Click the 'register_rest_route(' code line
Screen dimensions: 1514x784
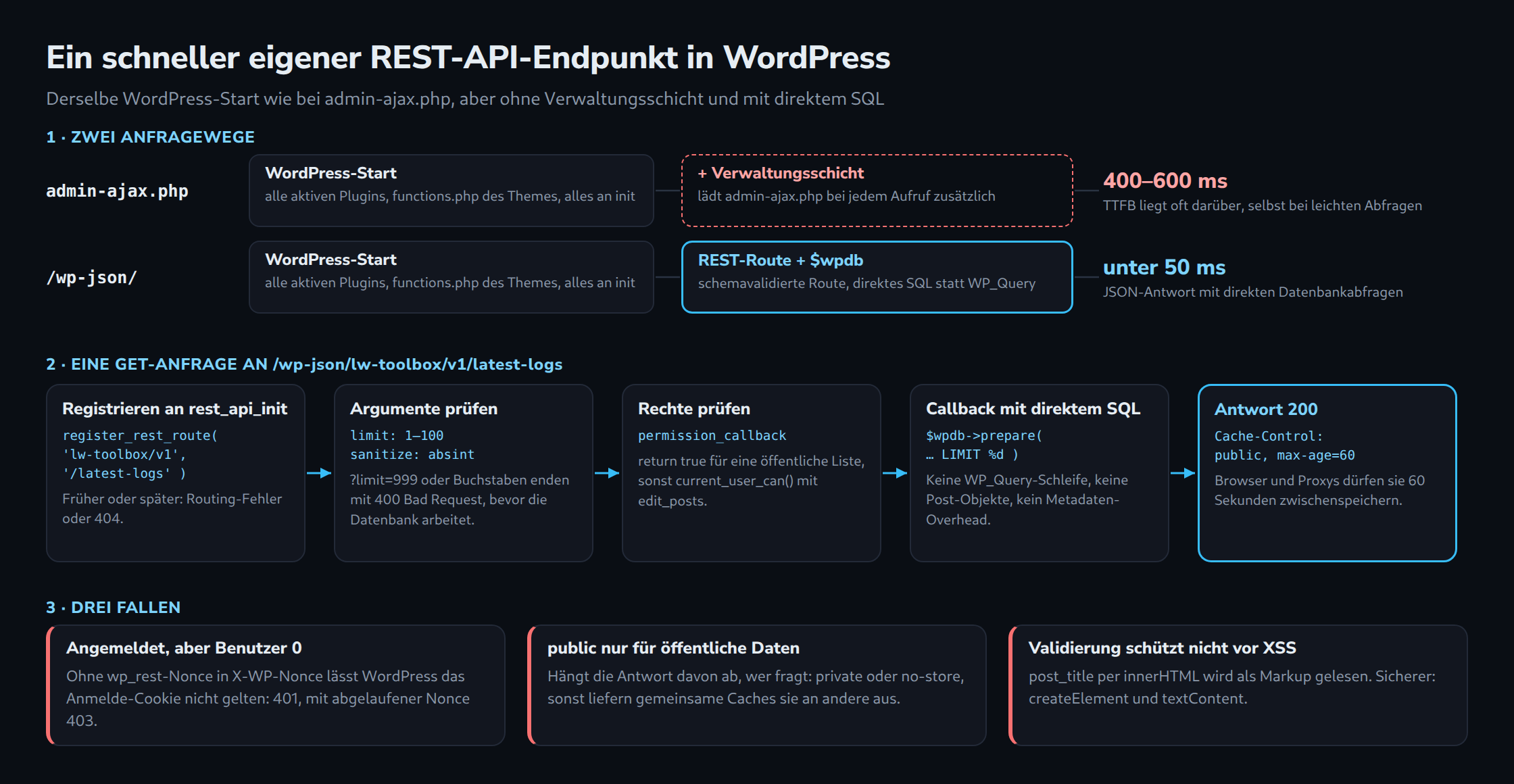click(140, 436)
